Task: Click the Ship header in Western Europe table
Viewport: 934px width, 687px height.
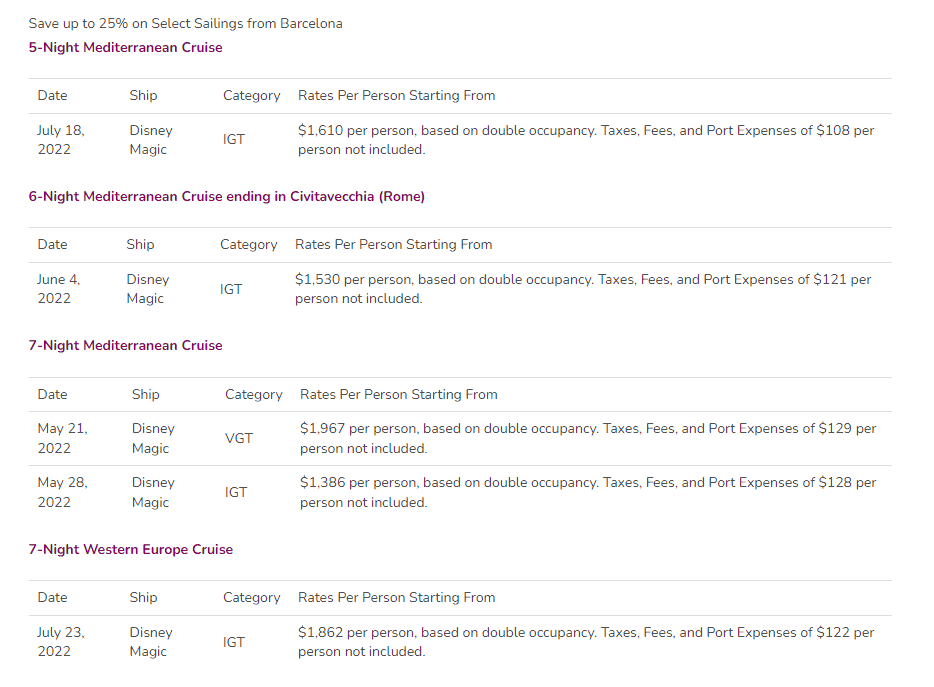Action: (143, 597)
